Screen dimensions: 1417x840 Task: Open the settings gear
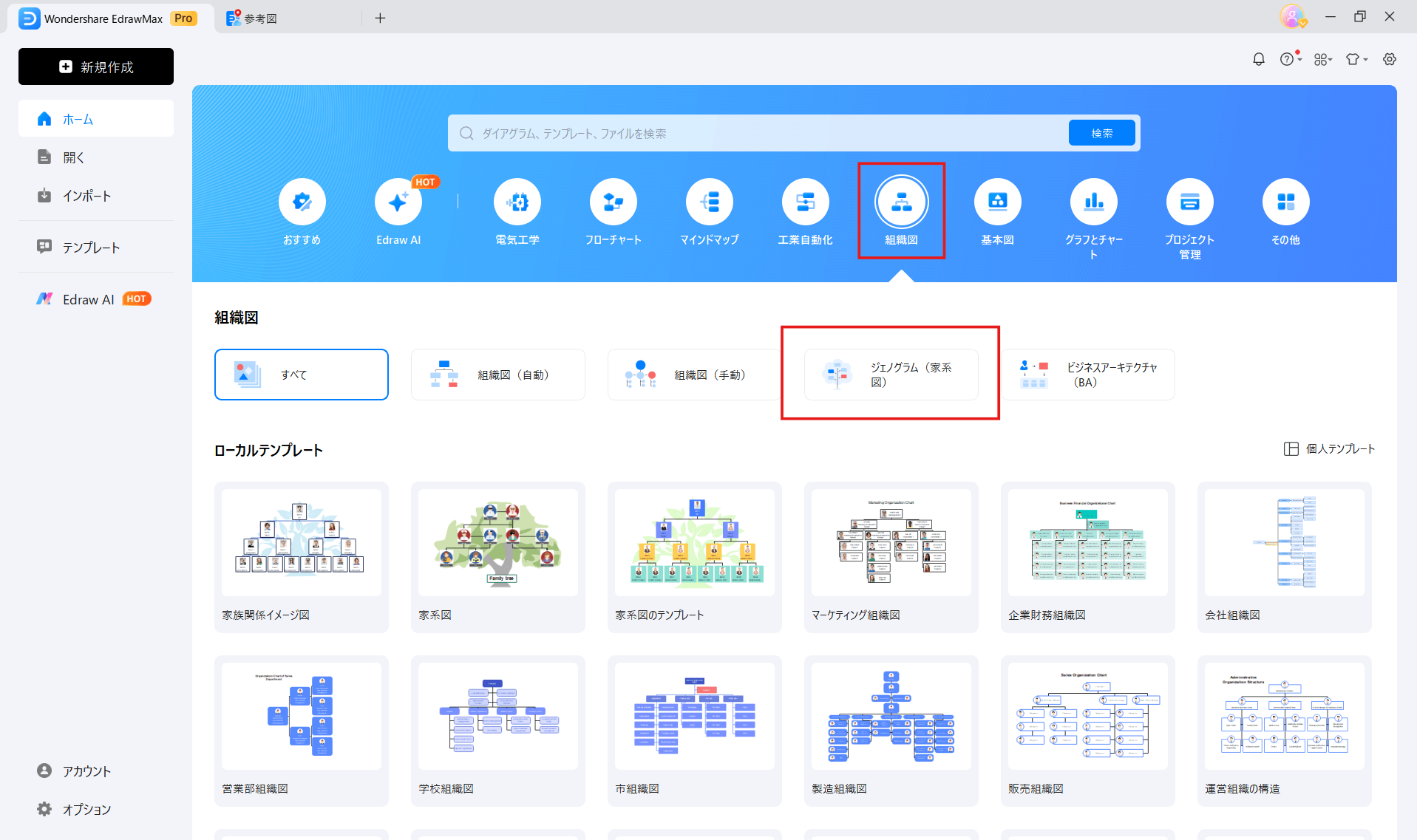click(x=1390, y=59)
